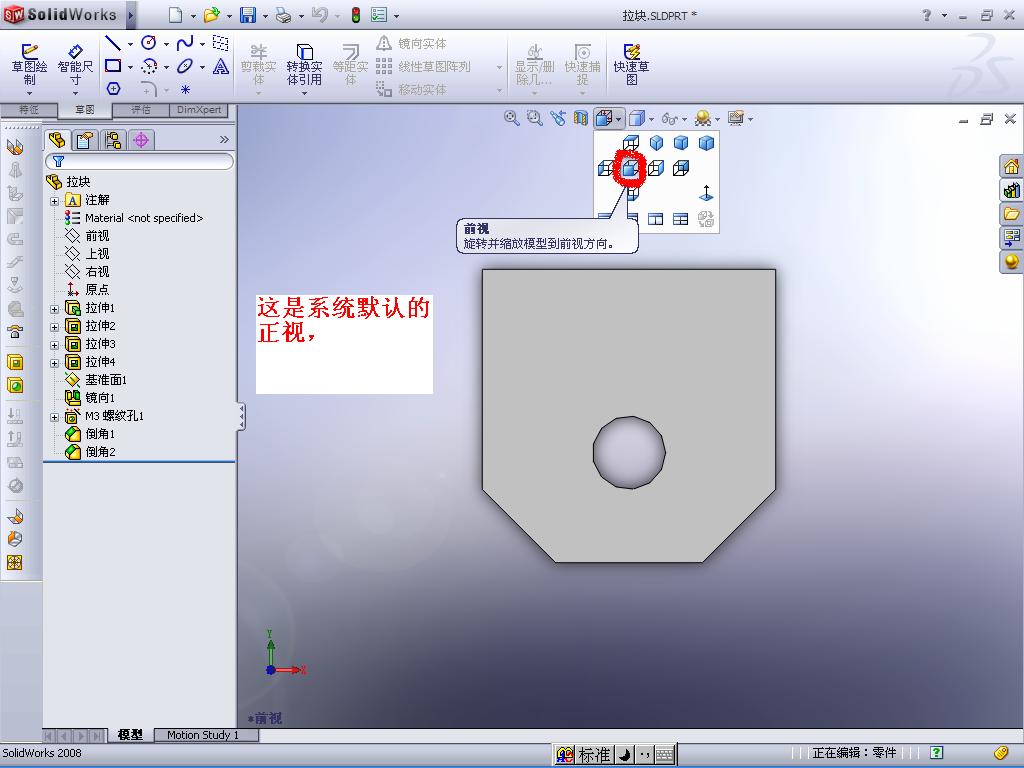Open the Options checklist icon in the title bar
The width and height of the screenshot is (1024, 768).
[379, 14]
